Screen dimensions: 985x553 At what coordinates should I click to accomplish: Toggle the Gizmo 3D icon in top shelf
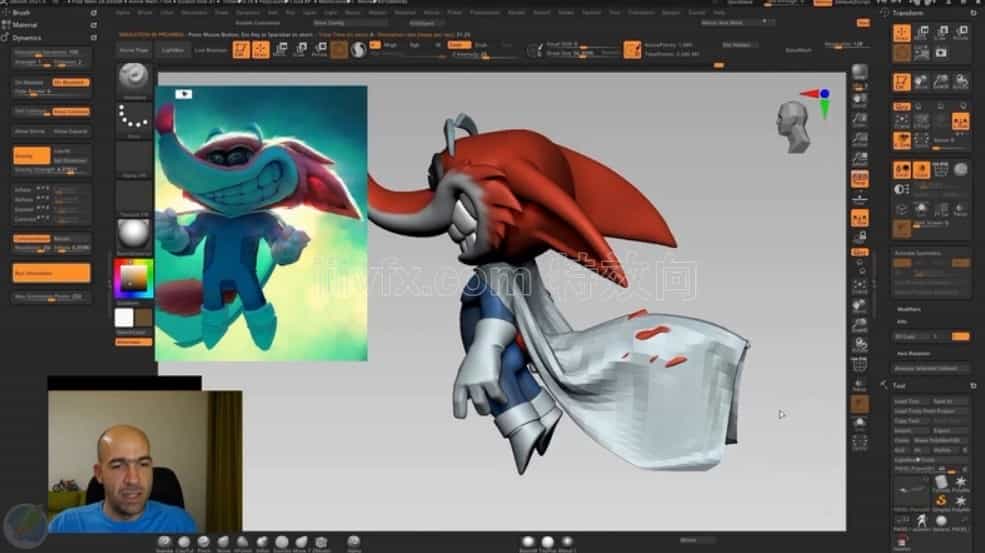tap(339, 50)
